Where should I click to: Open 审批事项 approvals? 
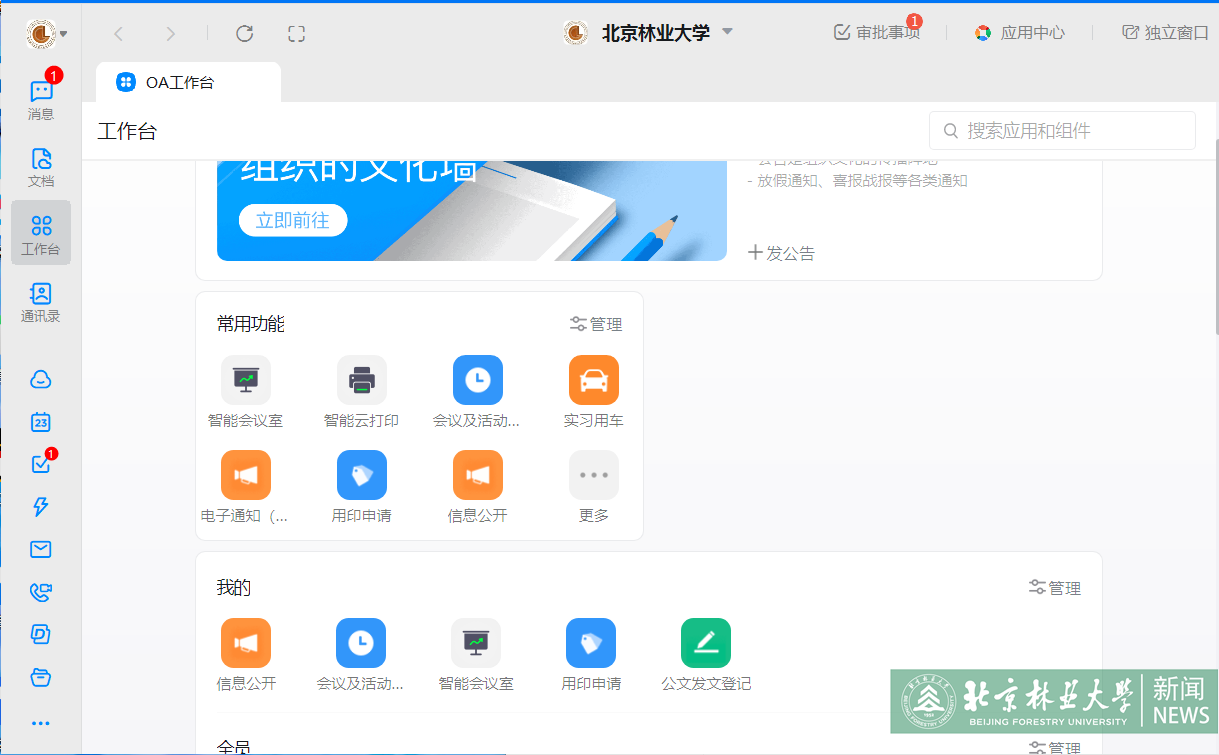click(877, 32)
